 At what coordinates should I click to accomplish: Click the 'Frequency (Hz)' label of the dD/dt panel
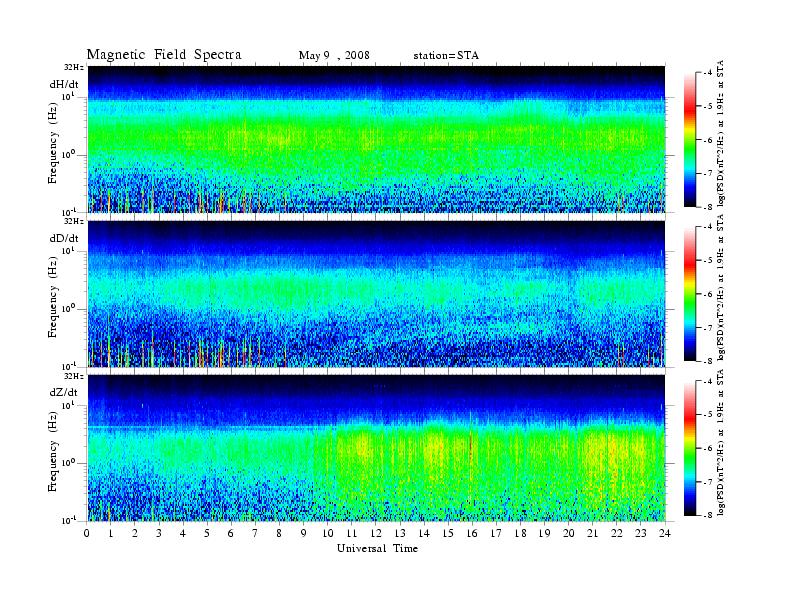(53, 297)
